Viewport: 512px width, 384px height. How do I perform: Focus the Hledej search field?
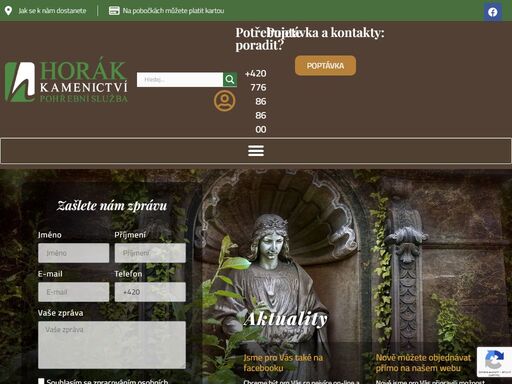[180, 79]
